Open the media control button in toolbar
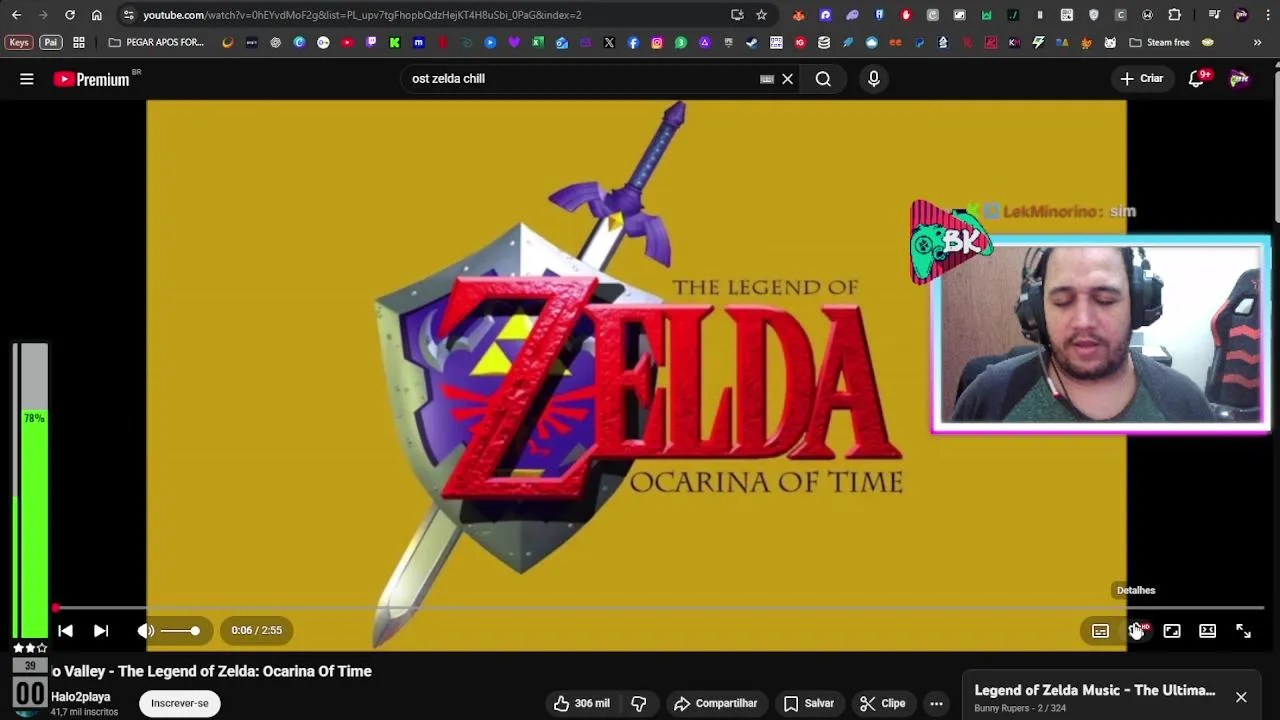 [1214, 15]
